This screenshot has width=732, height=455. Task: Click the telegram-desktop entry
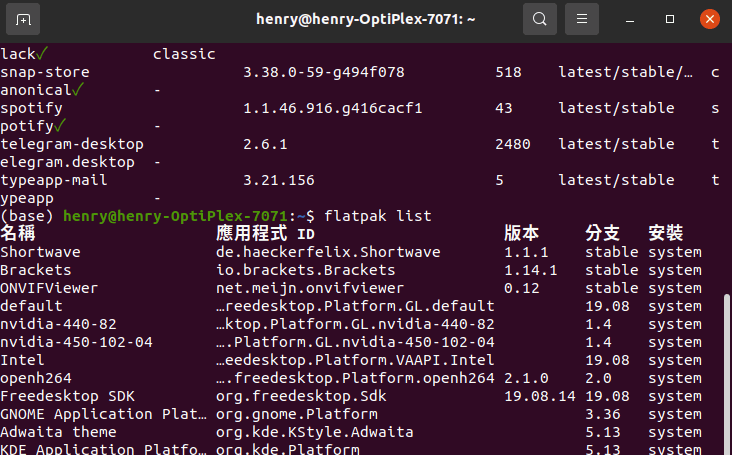click(x=72, y=144)
